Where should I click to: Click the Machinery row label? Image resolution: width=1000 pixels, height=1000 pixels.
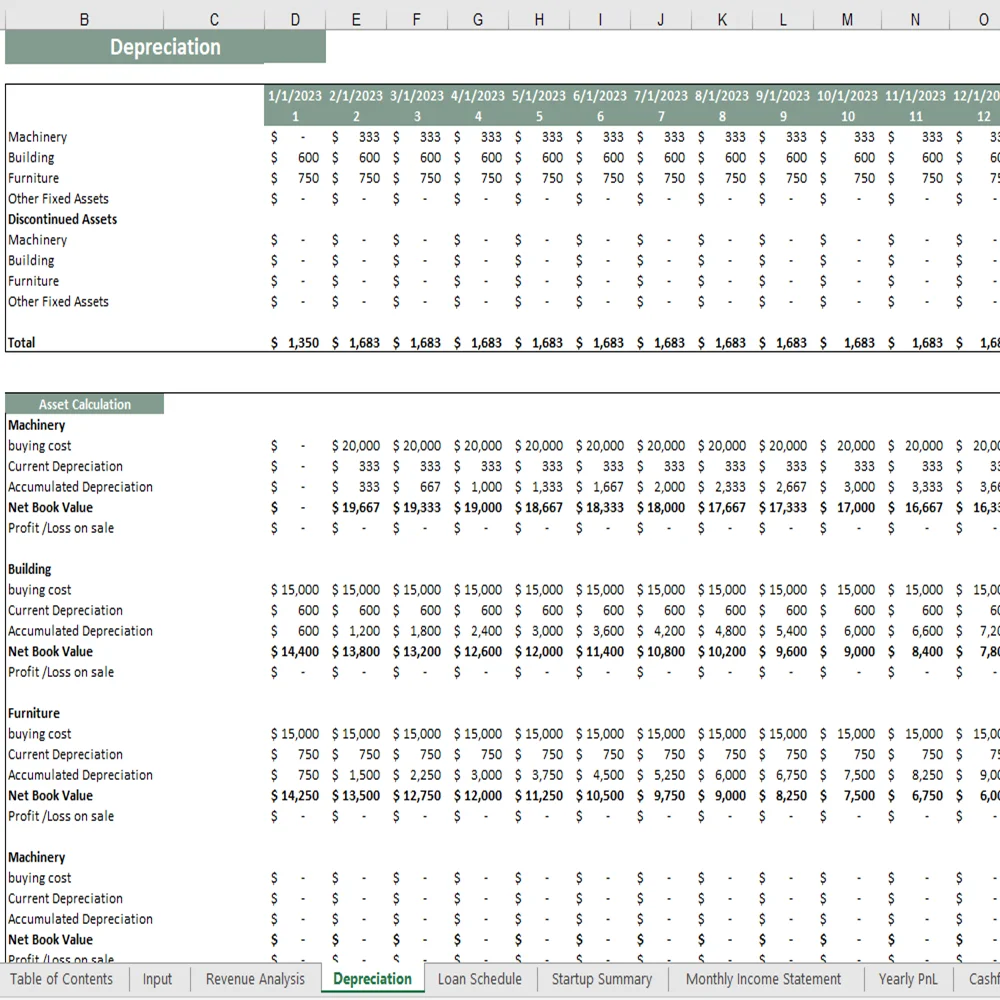[37, 137]
